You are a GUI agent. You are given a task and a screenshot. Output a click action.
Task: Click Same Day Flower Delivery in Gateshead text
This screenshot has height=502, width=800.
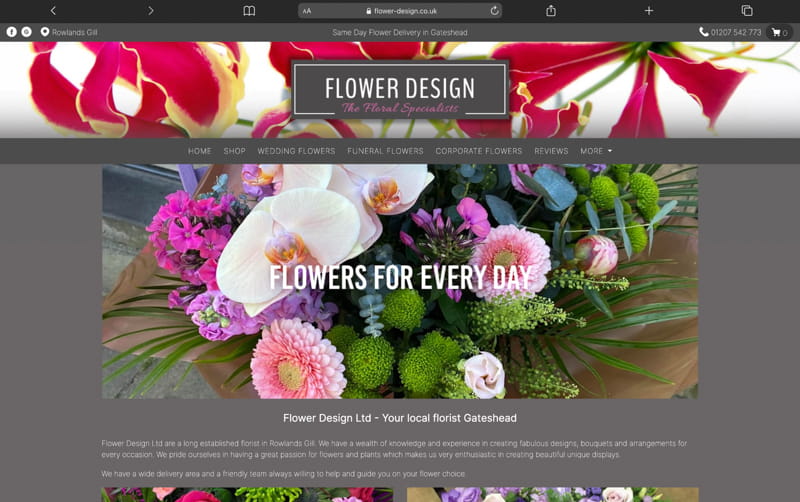pos(400,32)
